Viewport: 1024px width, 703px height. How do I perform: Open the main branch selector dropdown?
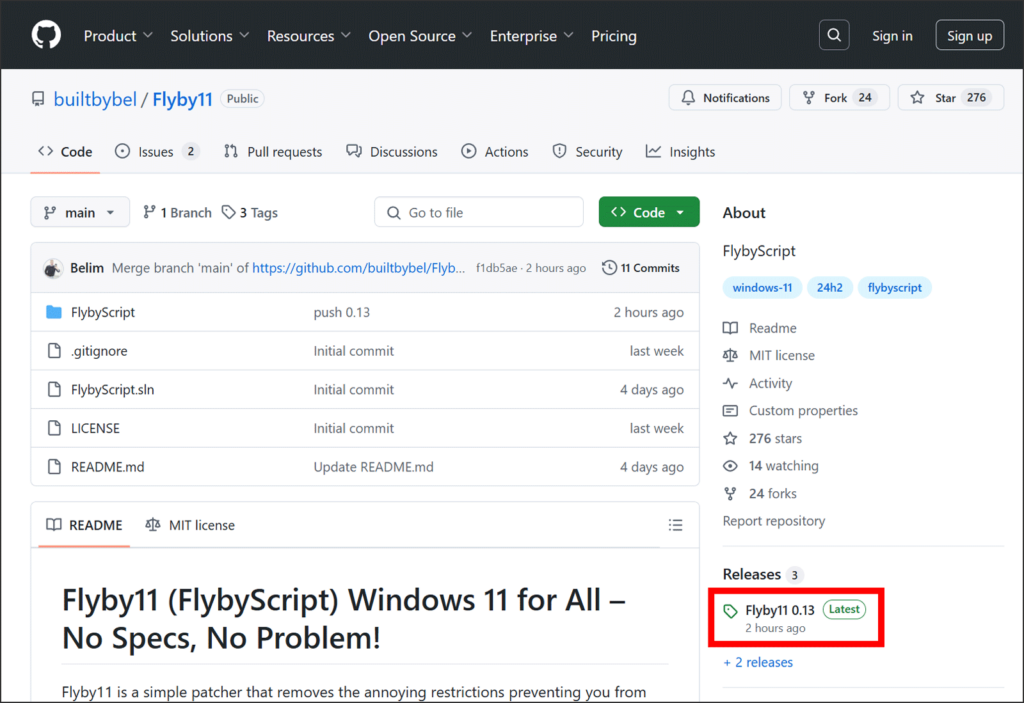point(80,212)
